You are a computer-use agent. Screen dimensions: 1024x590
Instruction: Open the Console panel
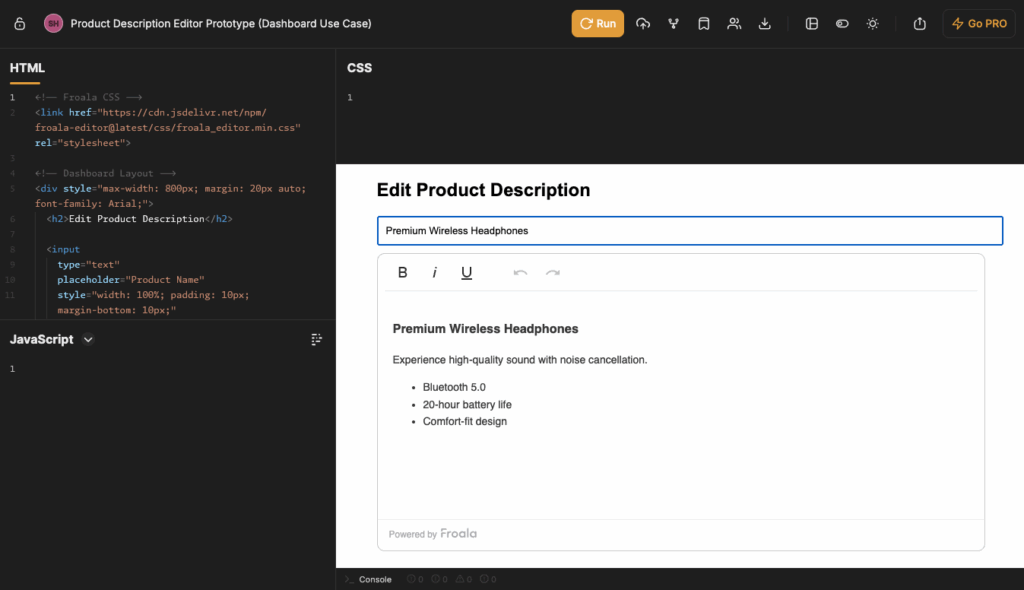click(375, 580)
